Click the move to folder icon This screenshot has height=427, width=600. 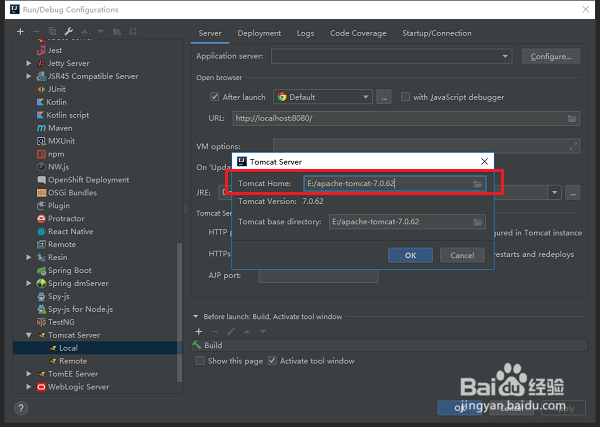pos(117,31)
